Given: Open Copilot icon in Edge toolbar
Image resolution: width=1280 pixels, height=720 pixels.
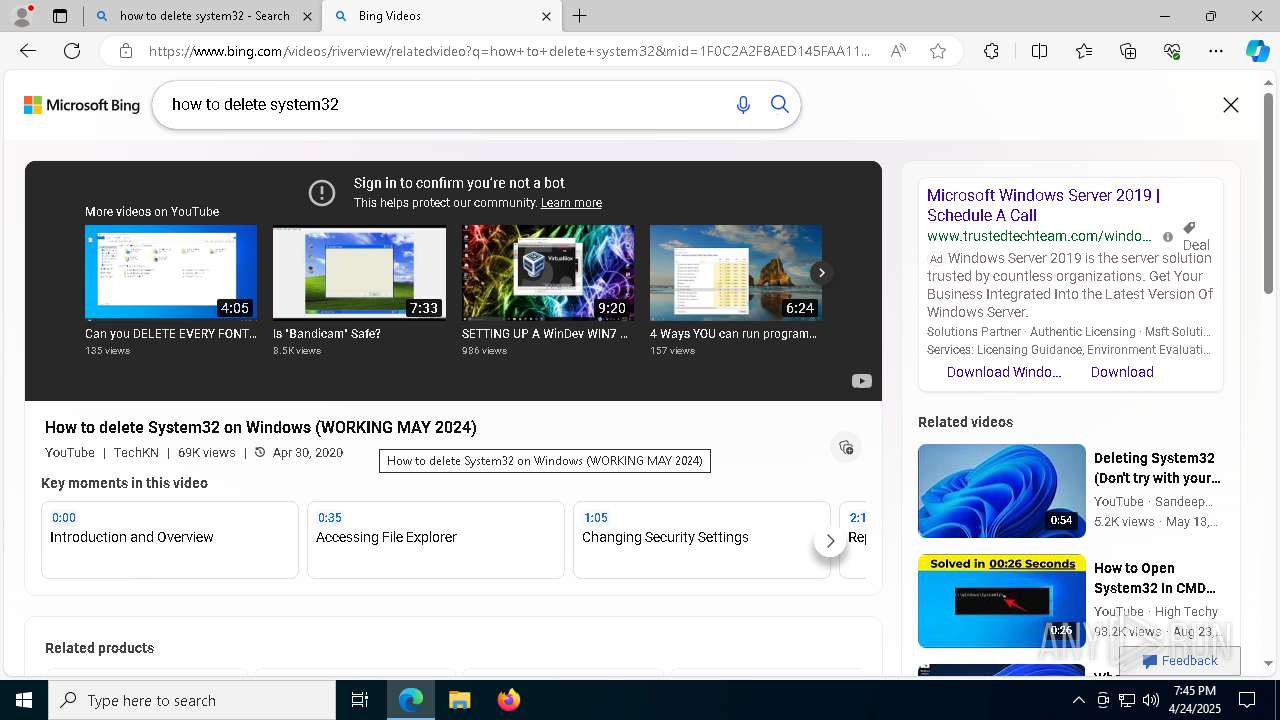Looking at the screenshot, I should tap(1257, 51).
